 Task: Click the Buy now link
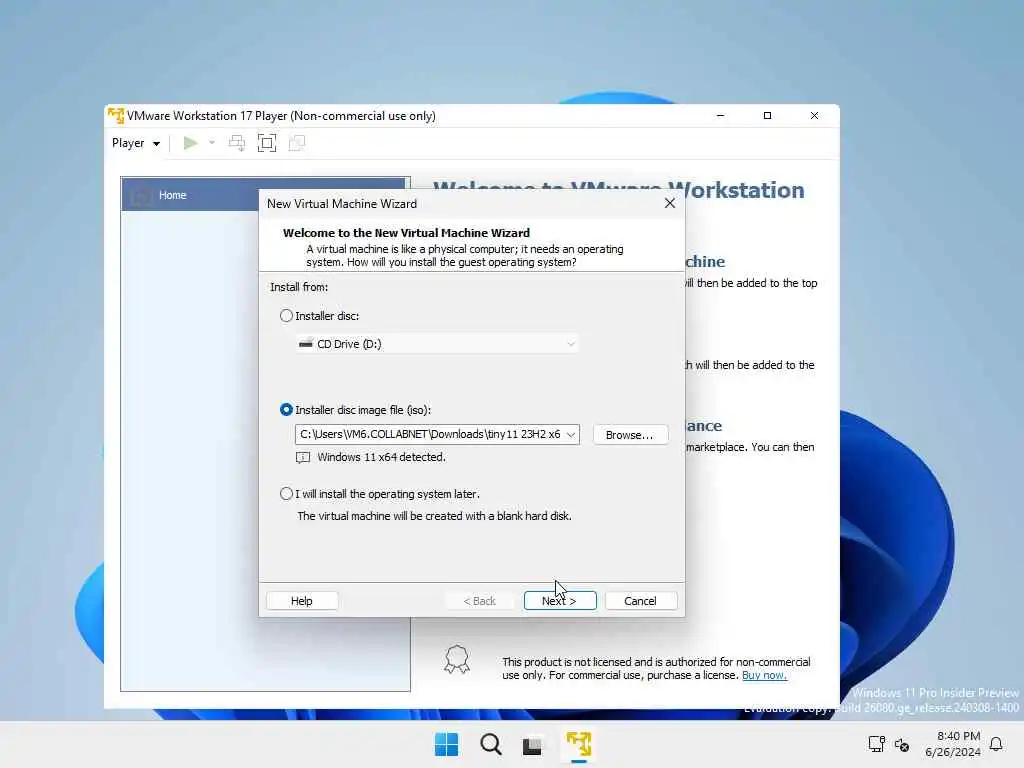point(764,675)
